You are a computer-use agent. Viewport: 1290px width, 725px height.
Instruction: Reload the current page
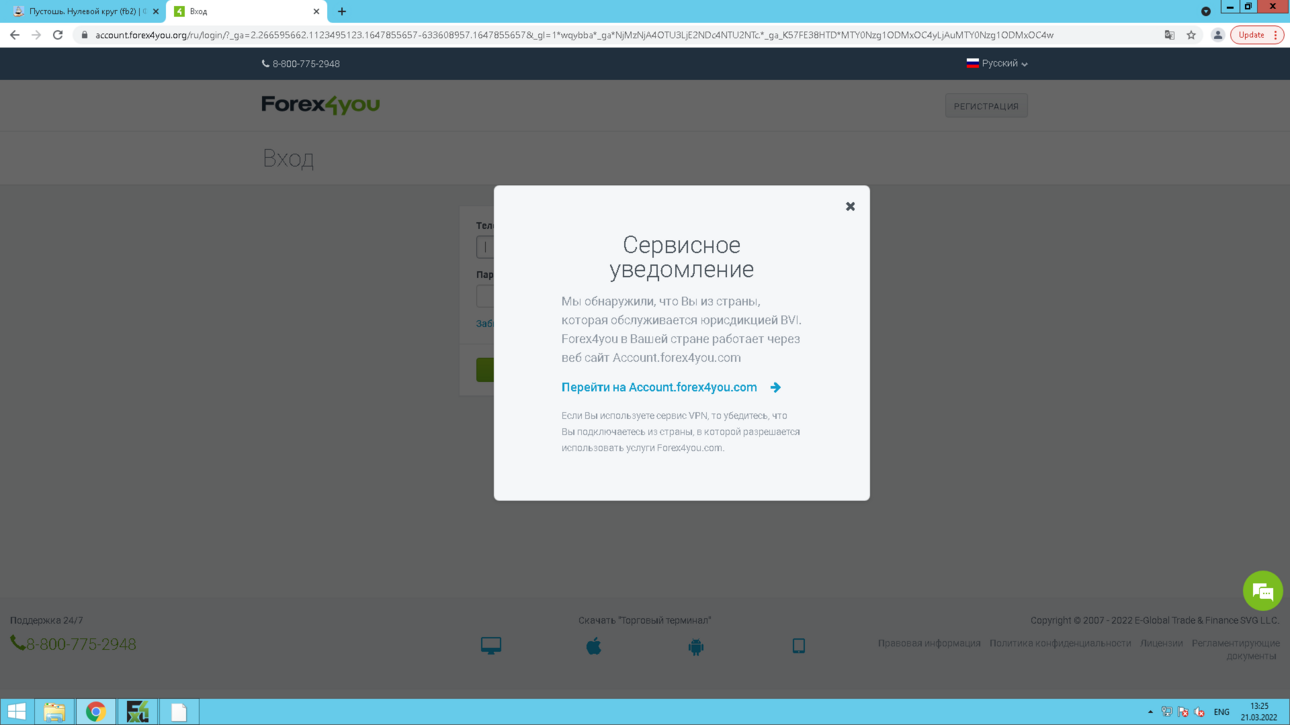(x=58, y=35)
